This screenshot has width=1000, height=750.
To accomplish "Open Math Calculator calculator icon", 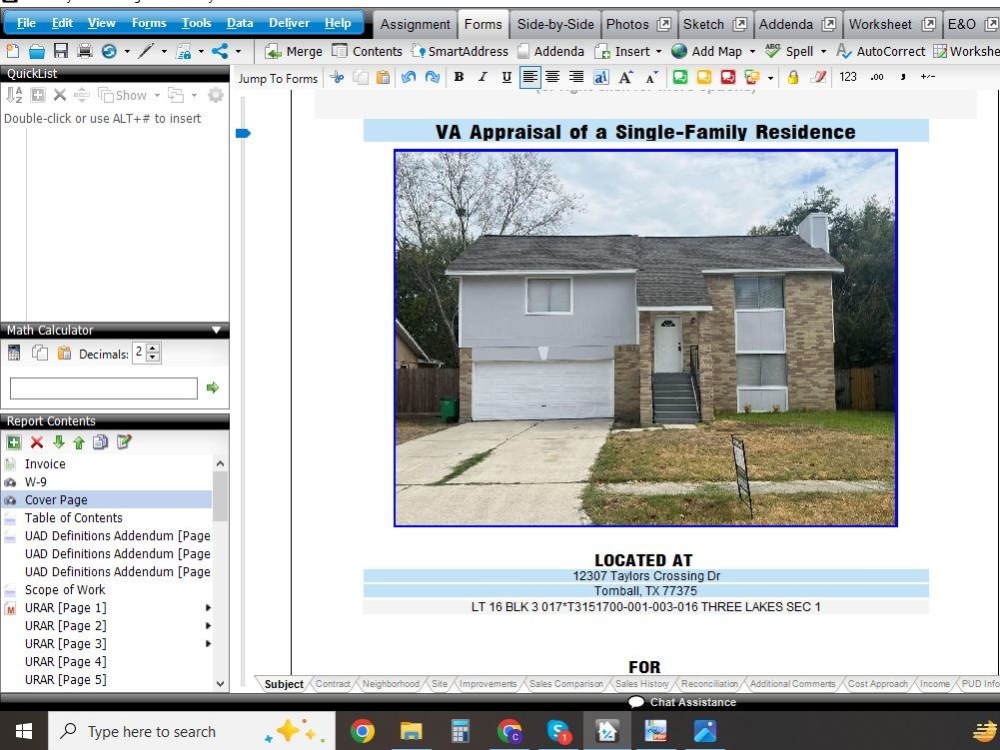I will [14, 353].
